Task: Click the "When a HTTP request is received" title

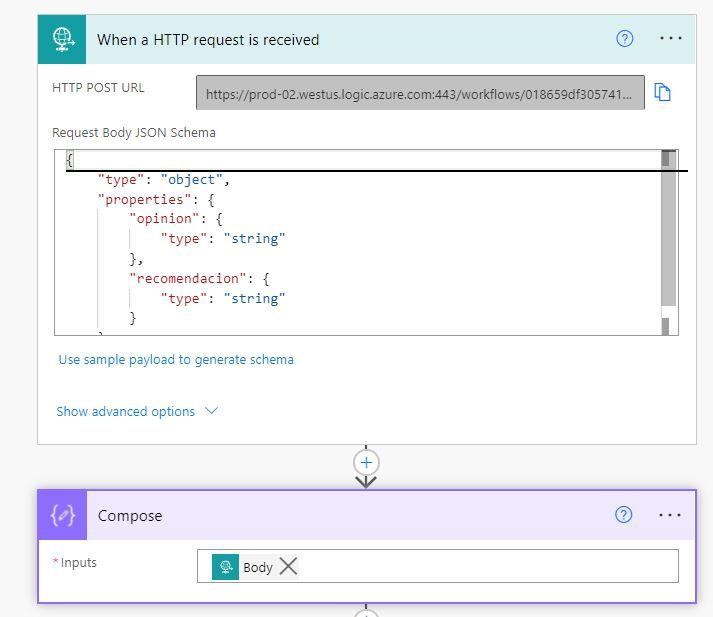Action: 208,40
